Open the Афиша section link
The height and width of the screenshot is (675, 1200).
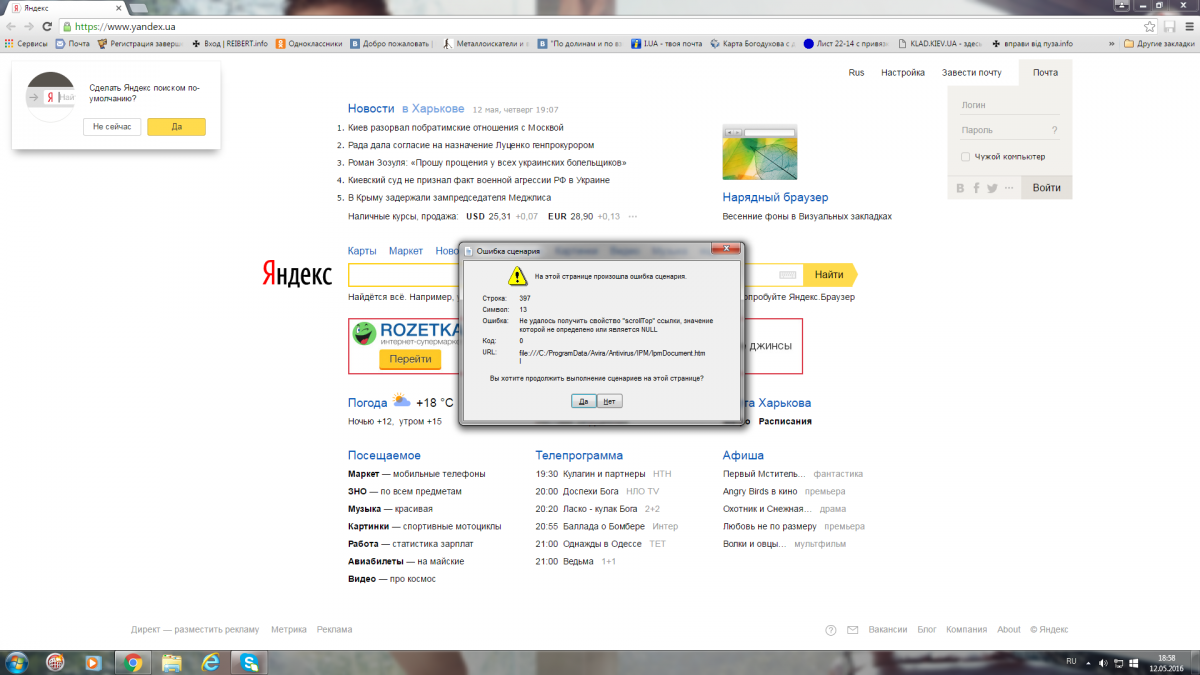tap(743, 455)
